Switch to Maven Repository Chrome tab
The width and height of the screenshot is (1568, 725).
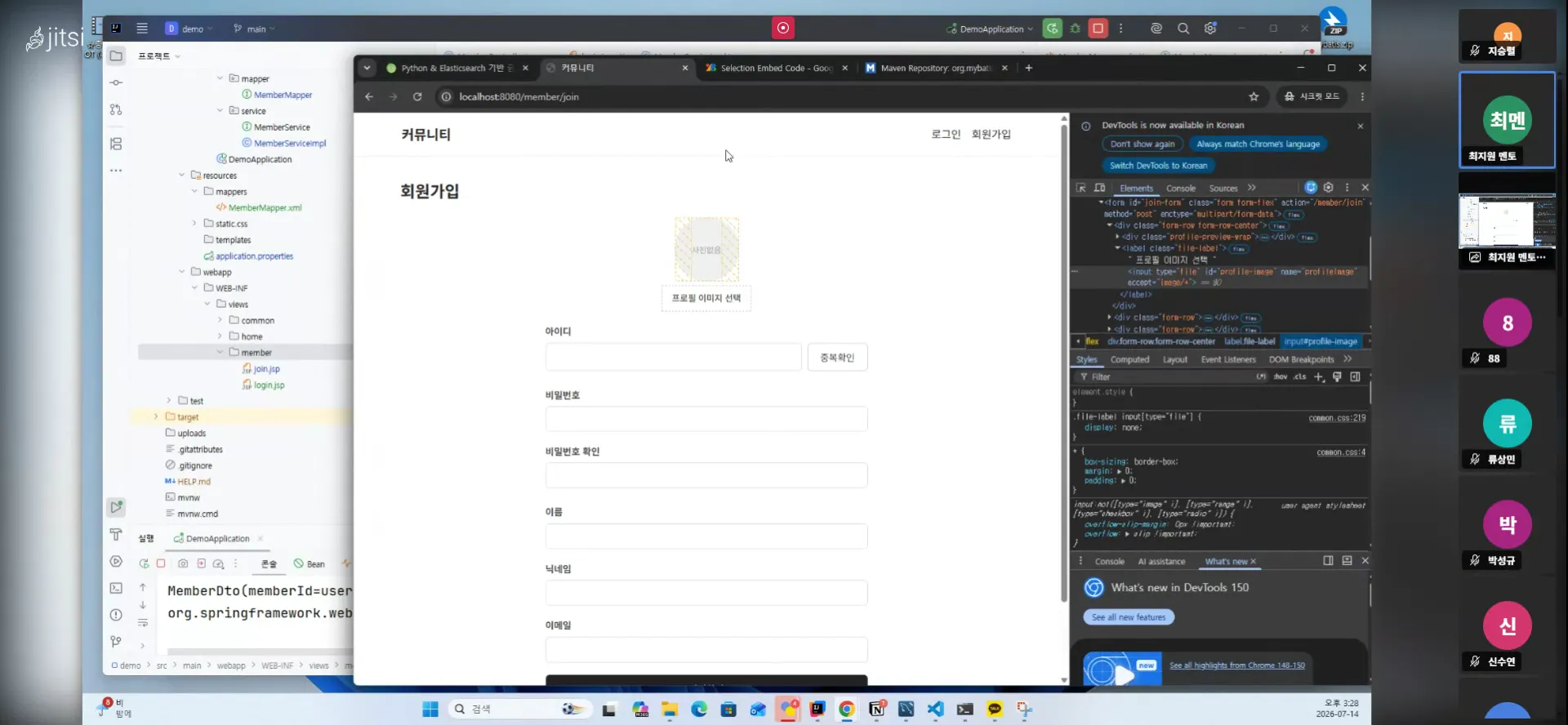pos(936,69)
